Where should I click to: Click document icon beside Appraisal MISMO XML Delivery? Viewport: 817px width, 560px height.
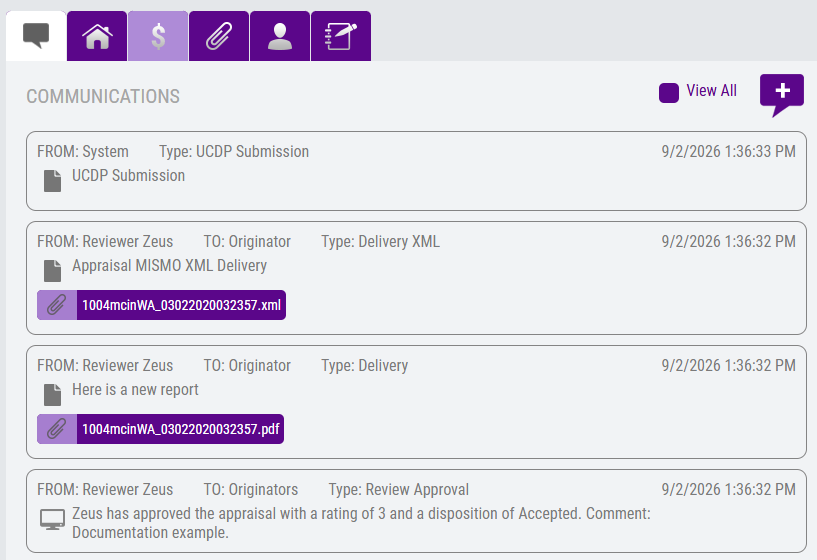52,271
